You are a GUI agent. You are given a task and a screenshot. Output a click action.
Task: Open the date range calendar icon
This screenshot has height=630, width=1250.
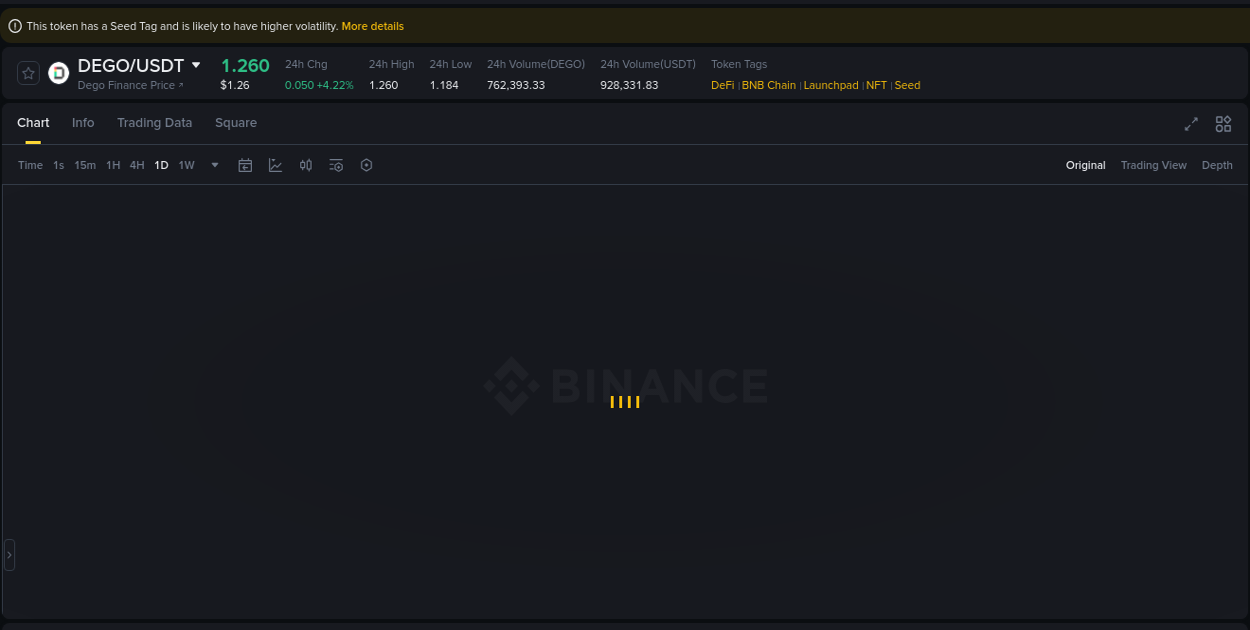(x=245, y=165)
